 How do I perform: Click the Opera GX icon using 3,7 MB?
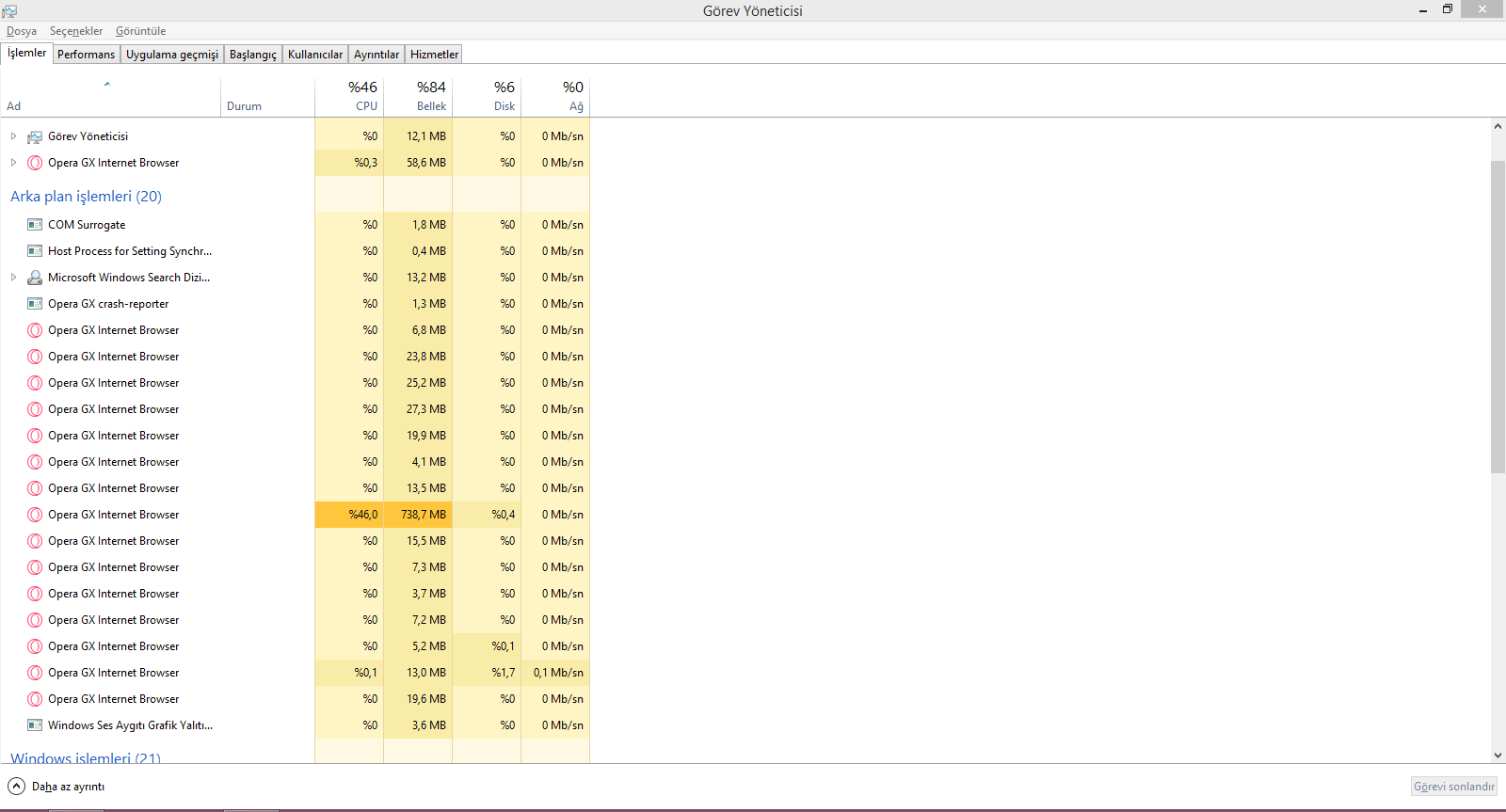point(35,594)
